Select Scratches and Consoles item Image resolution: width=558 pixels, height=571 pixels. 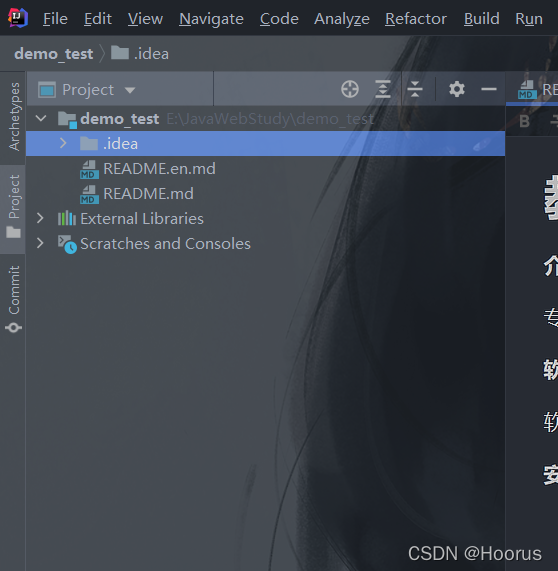[x=165, y=244]
